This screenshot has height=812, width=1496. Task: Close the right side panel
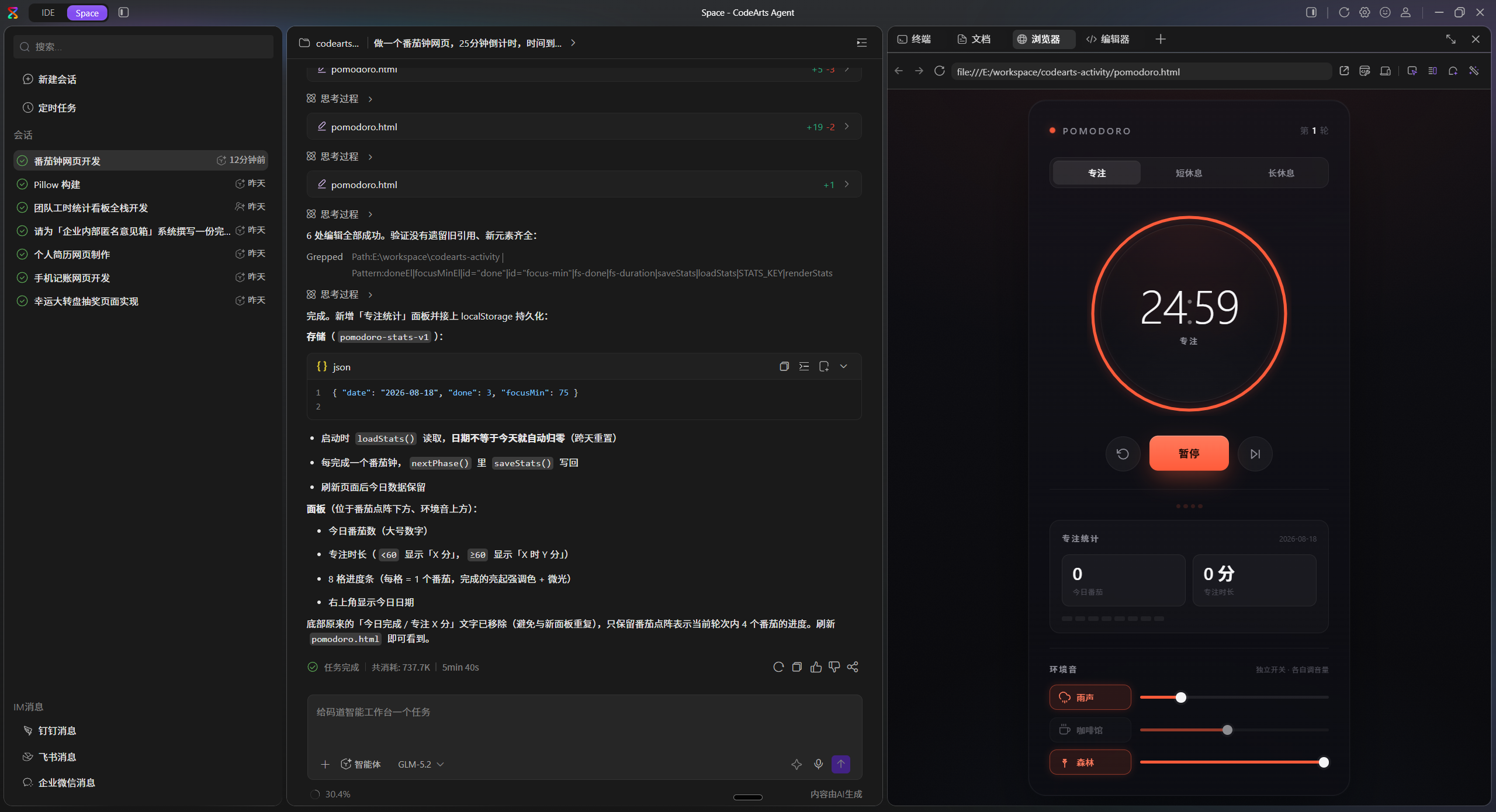(x=1476, y=39)
